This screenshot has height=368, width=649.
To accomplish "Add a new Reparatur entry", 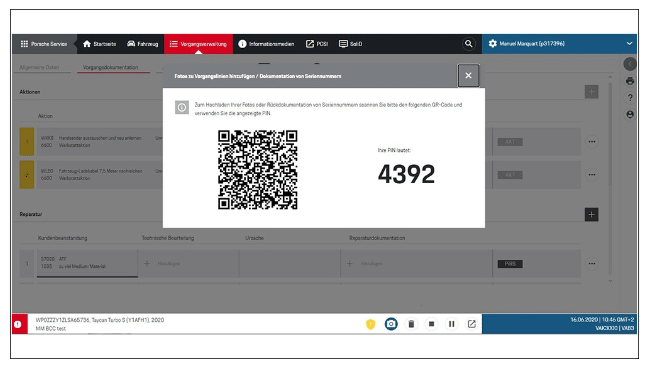I will [x=591, y=214].
